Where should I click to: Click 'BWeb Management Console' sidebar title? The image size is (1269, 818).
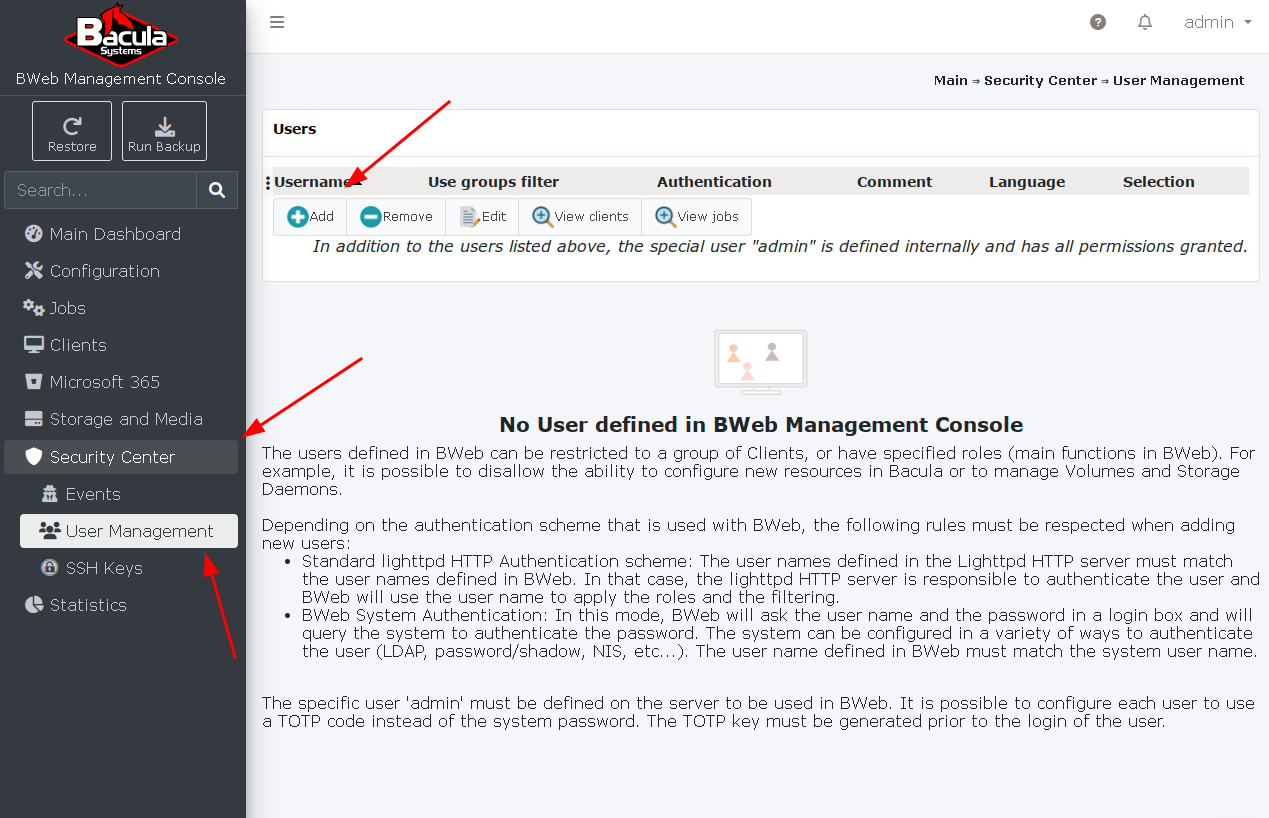121,79
